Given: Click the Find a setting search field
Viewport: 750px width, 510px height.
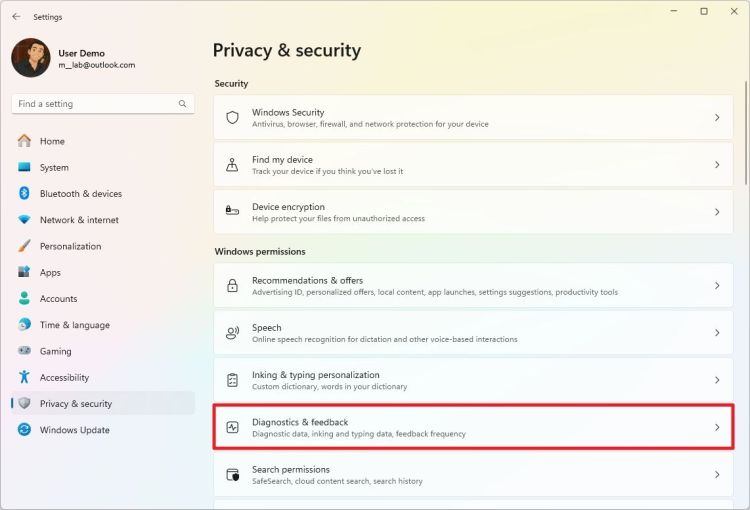Looking at the screenshot, I should 95,104.
